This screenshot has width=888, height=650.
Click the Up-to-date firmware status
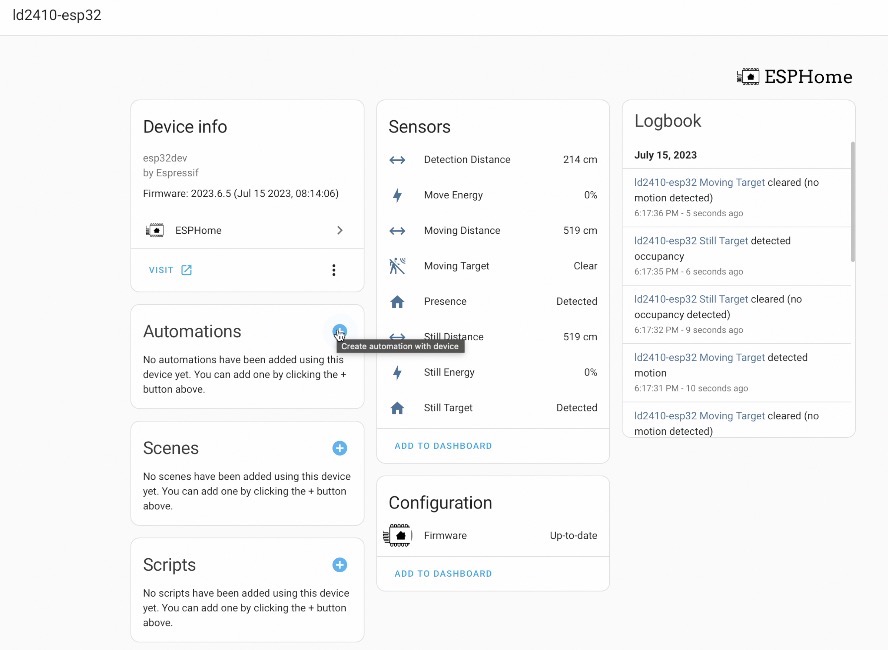573,536
